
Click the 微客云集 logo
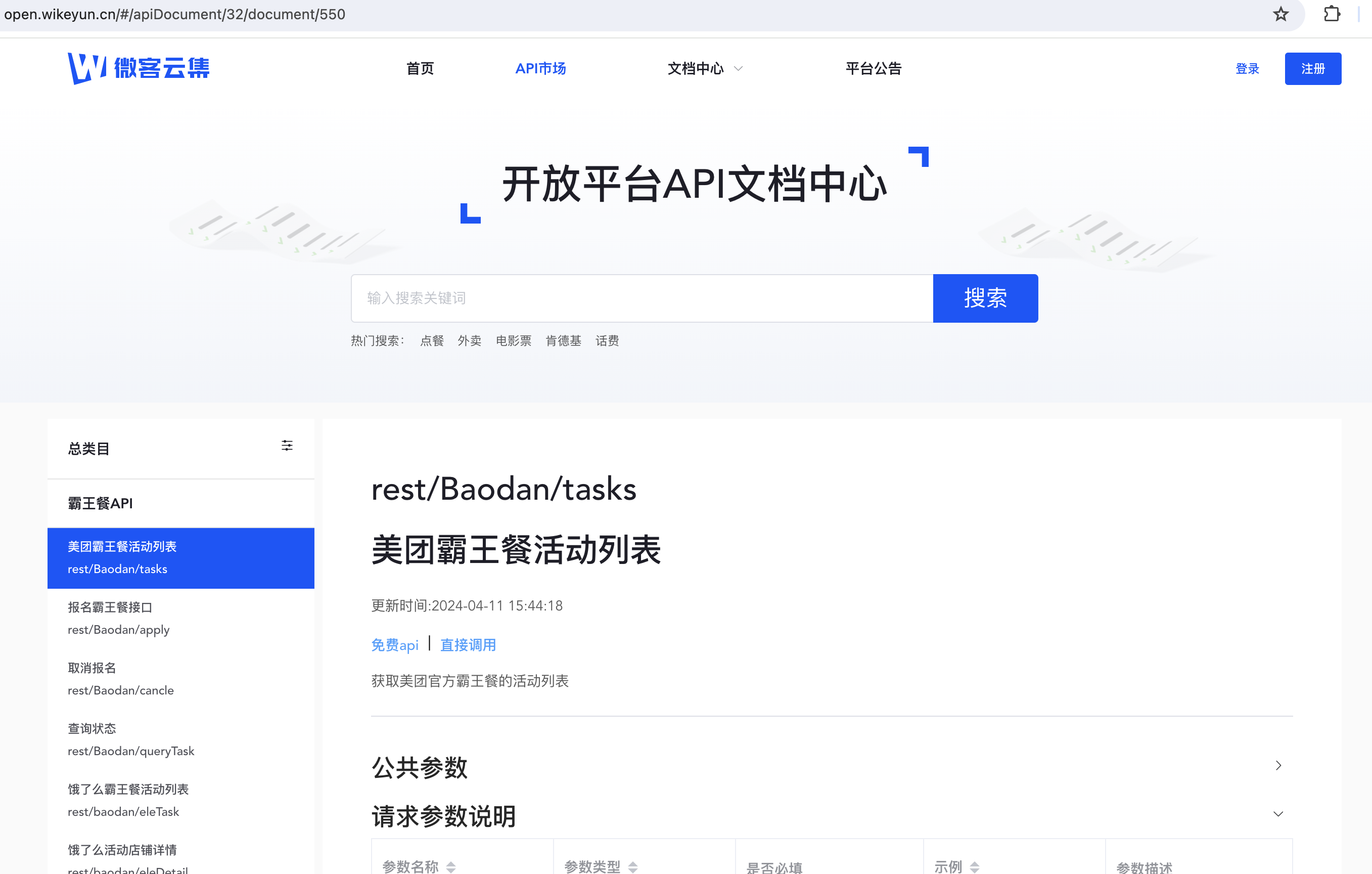click(139, 68)
